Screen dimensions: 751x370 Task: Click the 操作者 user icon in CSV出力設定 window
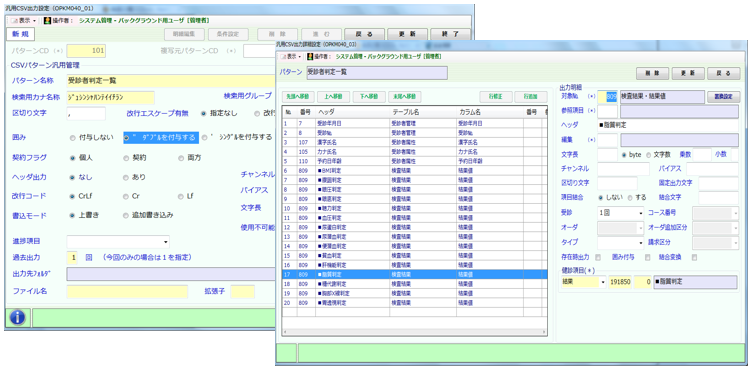(x=47, y=21)
